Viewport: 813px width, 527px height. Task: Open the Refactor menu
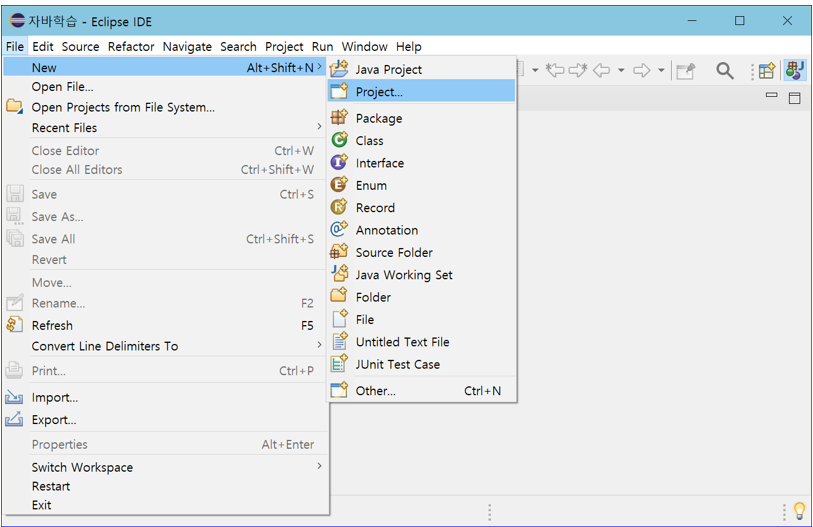131,47
